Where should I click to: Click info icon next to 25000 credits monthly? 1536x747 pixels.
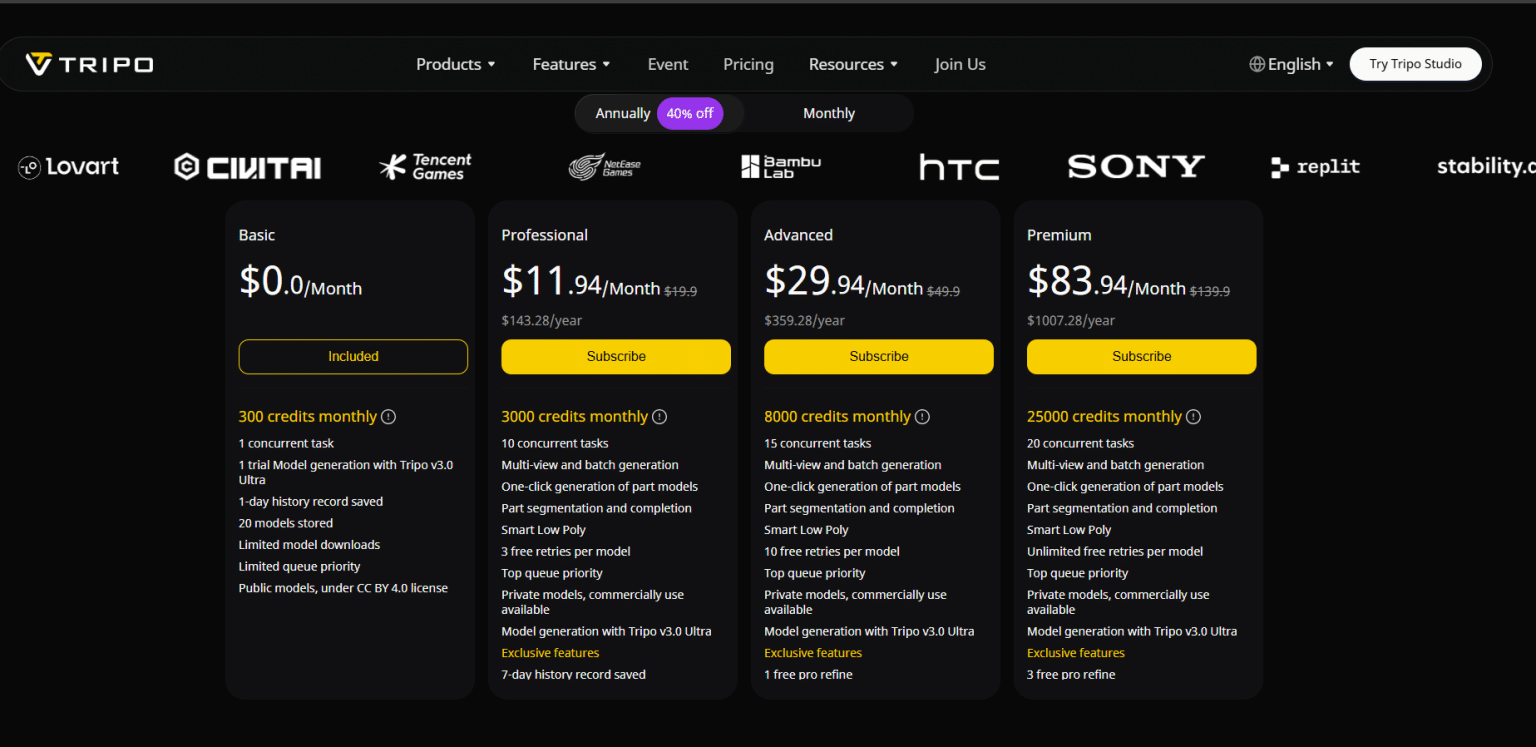coord(1194,417)
